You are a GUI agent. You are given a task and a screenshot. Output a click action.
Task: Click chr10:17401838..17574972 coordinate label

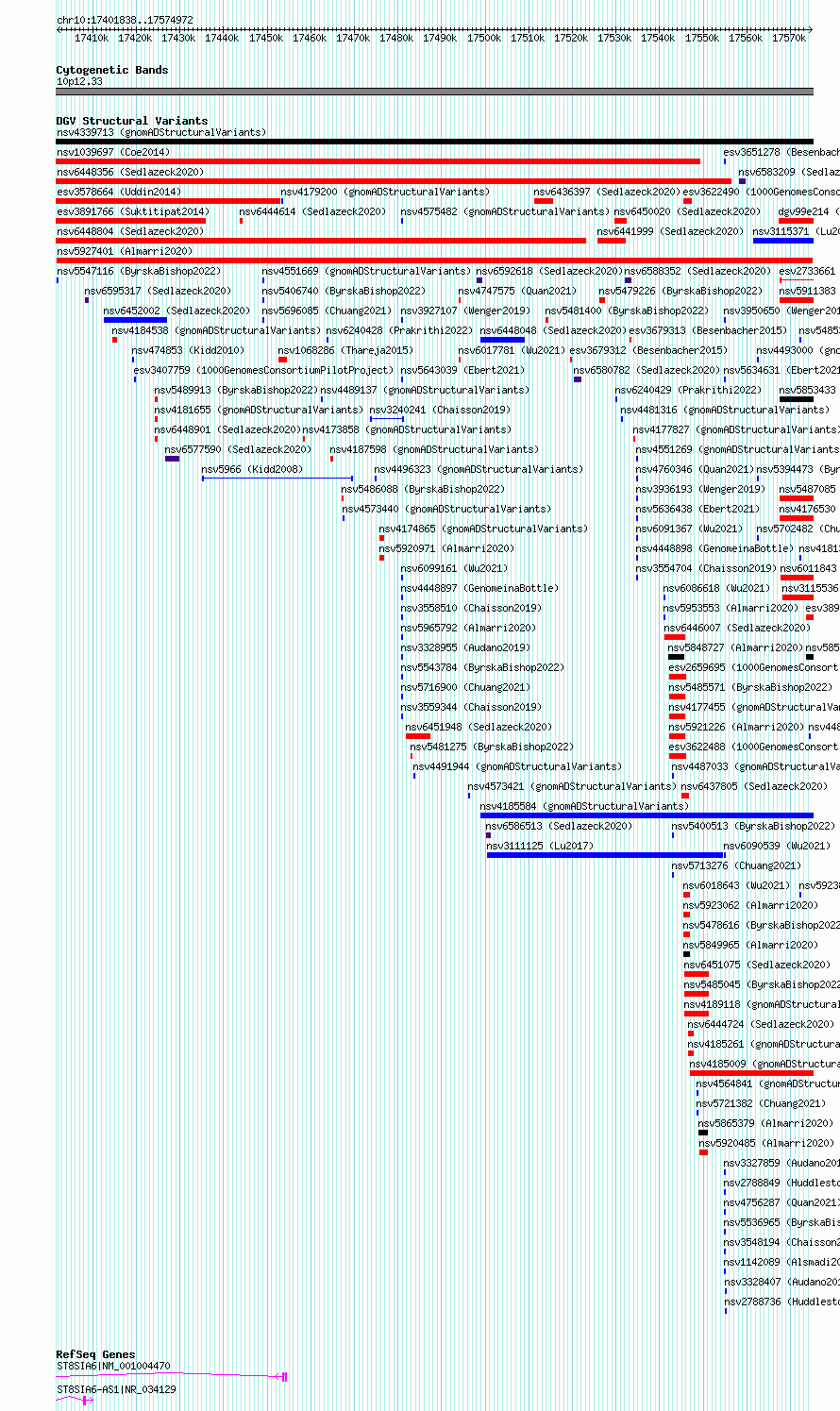125,20
